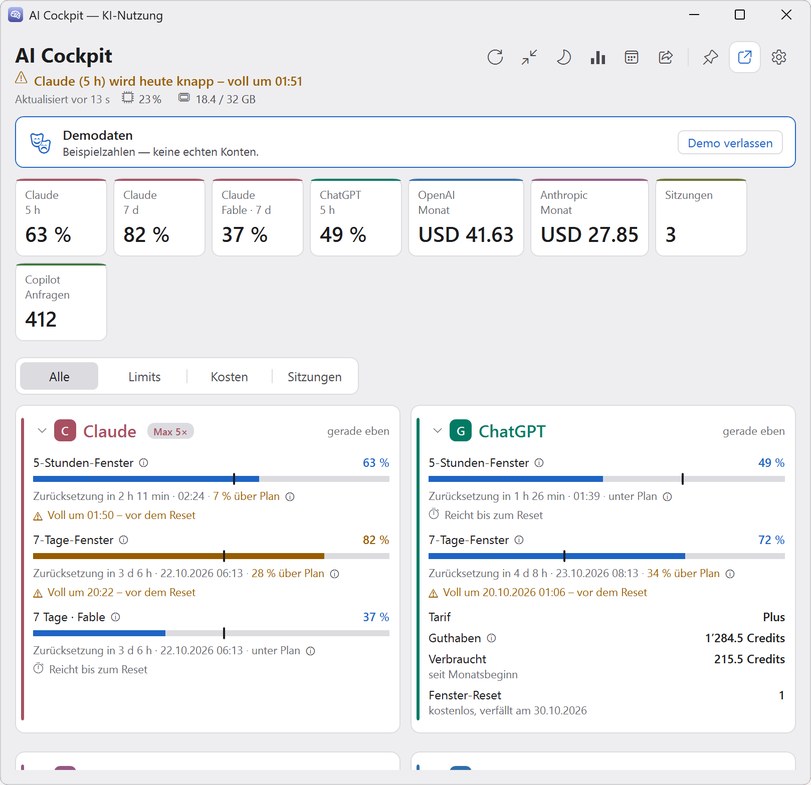
Task: Open the Sitzungen 3 tile
Action: tap(701, 217)
